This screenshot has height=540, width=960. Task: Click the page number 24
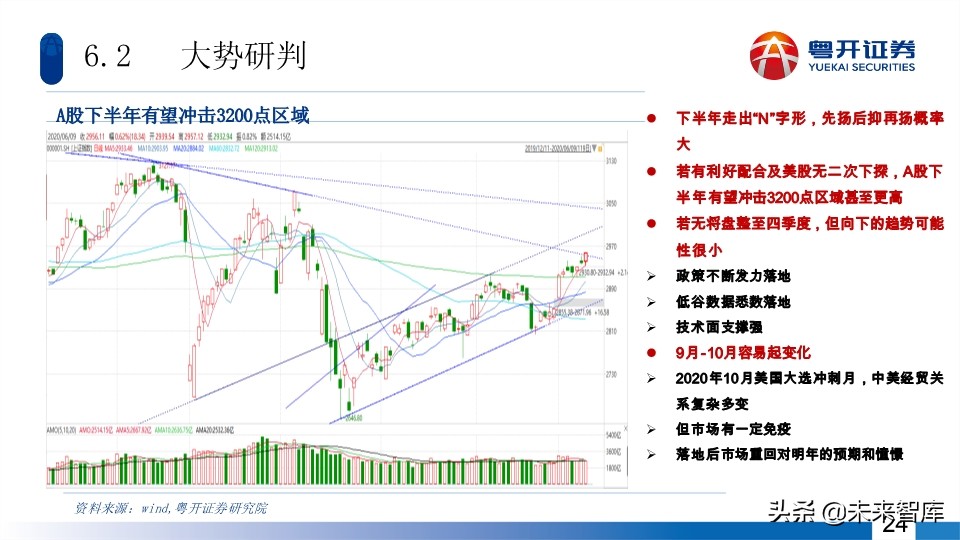pos(896,525)
